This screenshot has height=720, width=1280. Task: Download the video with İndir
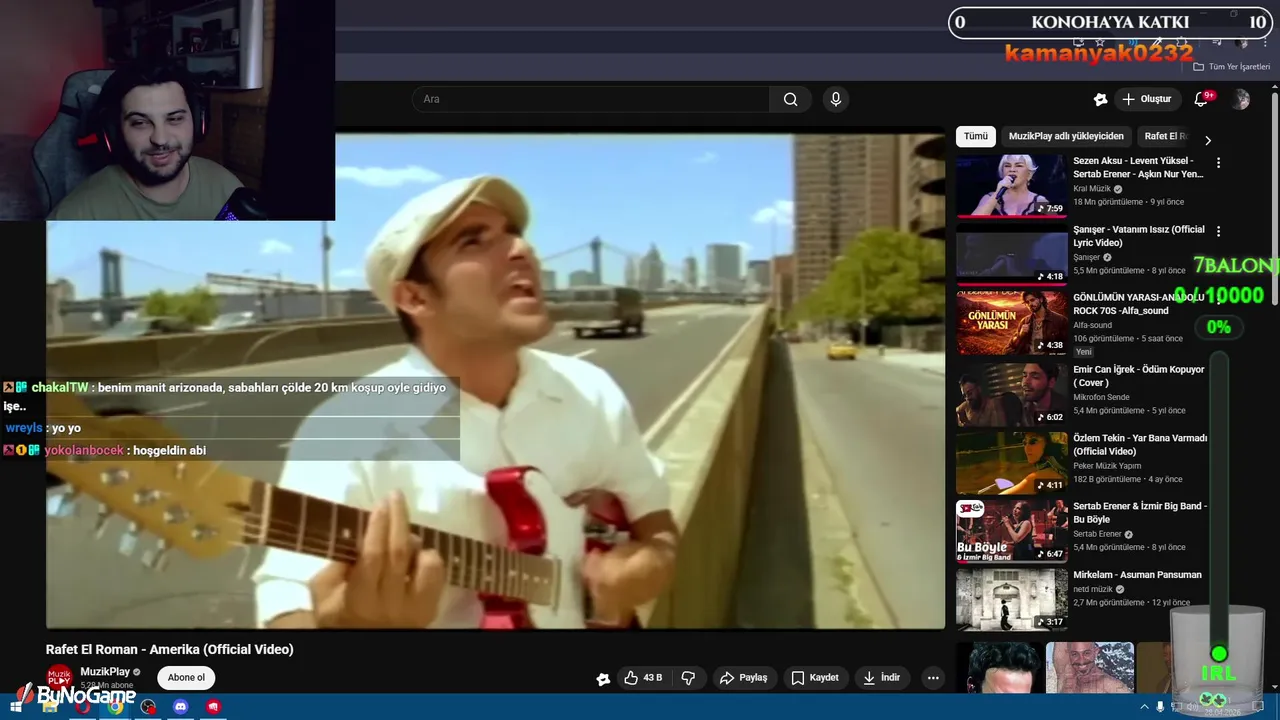tap(882, 677)
